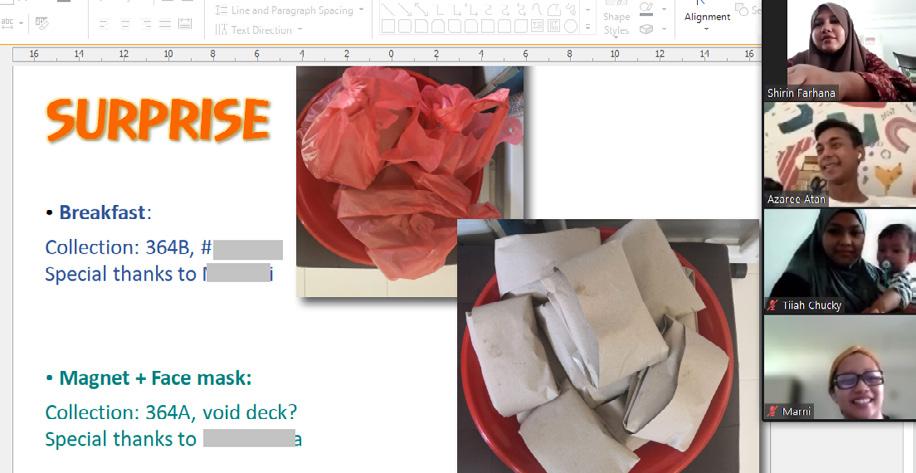Apply shape outline pen color
Screen dimensions: 916x473
click(646, 8)
